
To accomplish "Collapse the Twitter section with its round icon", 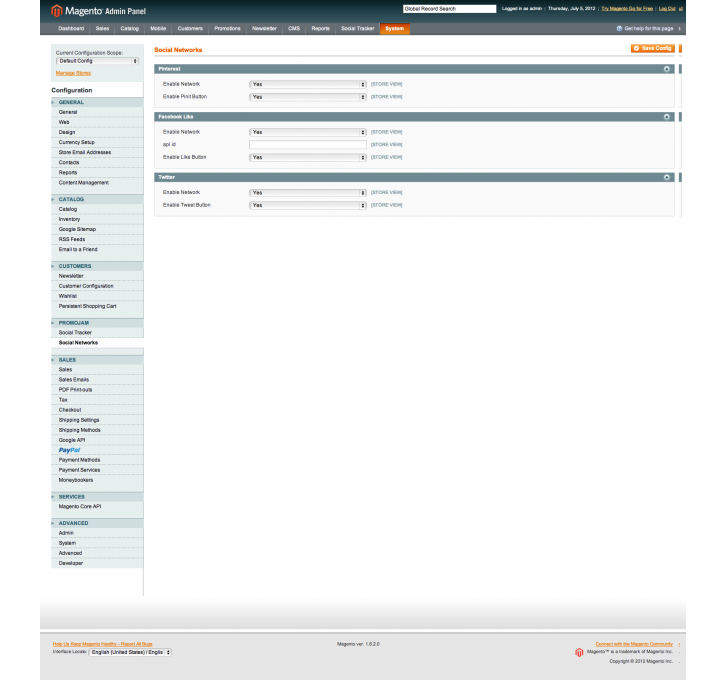I will (x=666, y=178).
